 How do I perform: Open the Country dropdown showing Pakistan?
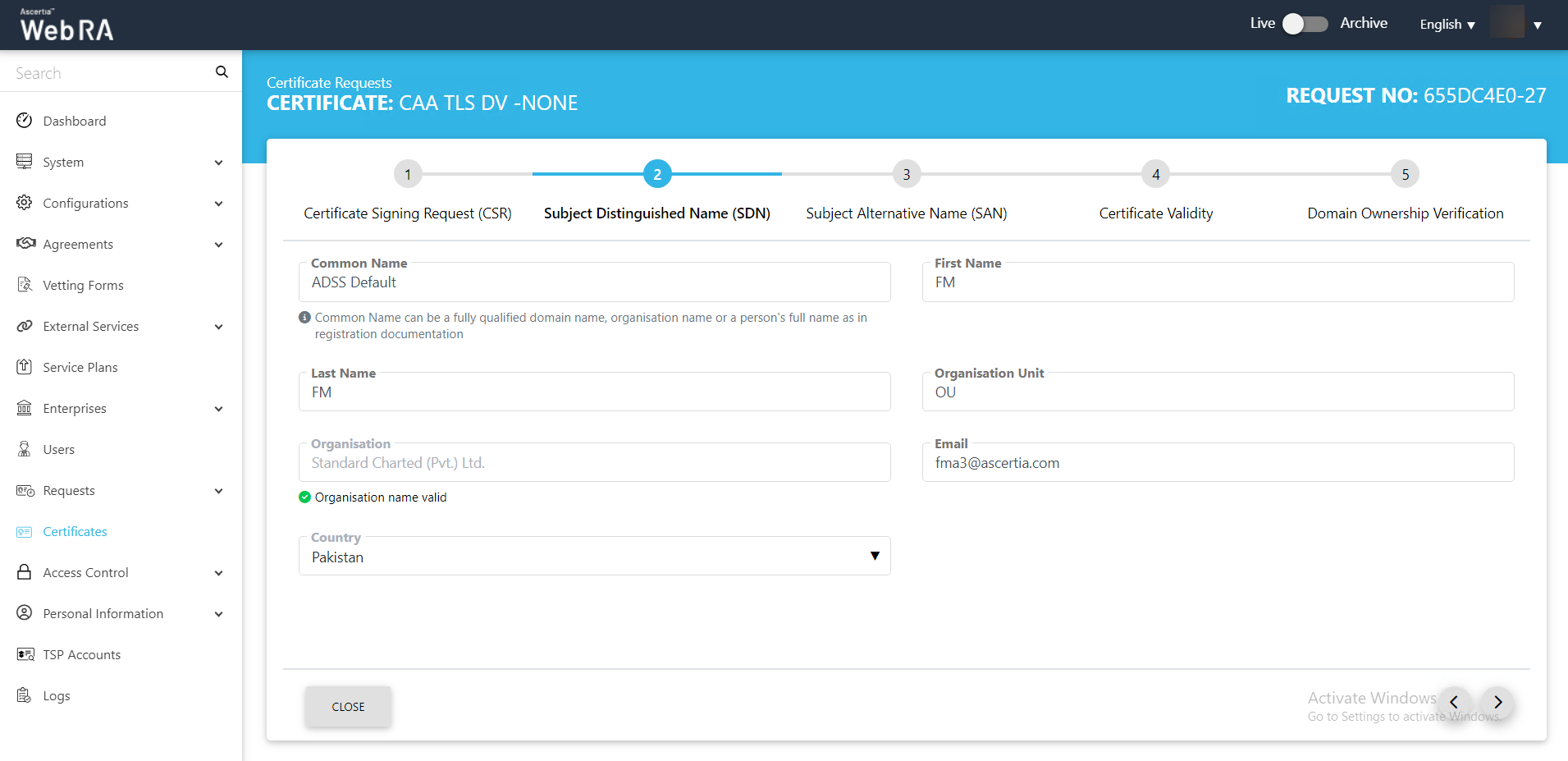[x=594, y=557]
